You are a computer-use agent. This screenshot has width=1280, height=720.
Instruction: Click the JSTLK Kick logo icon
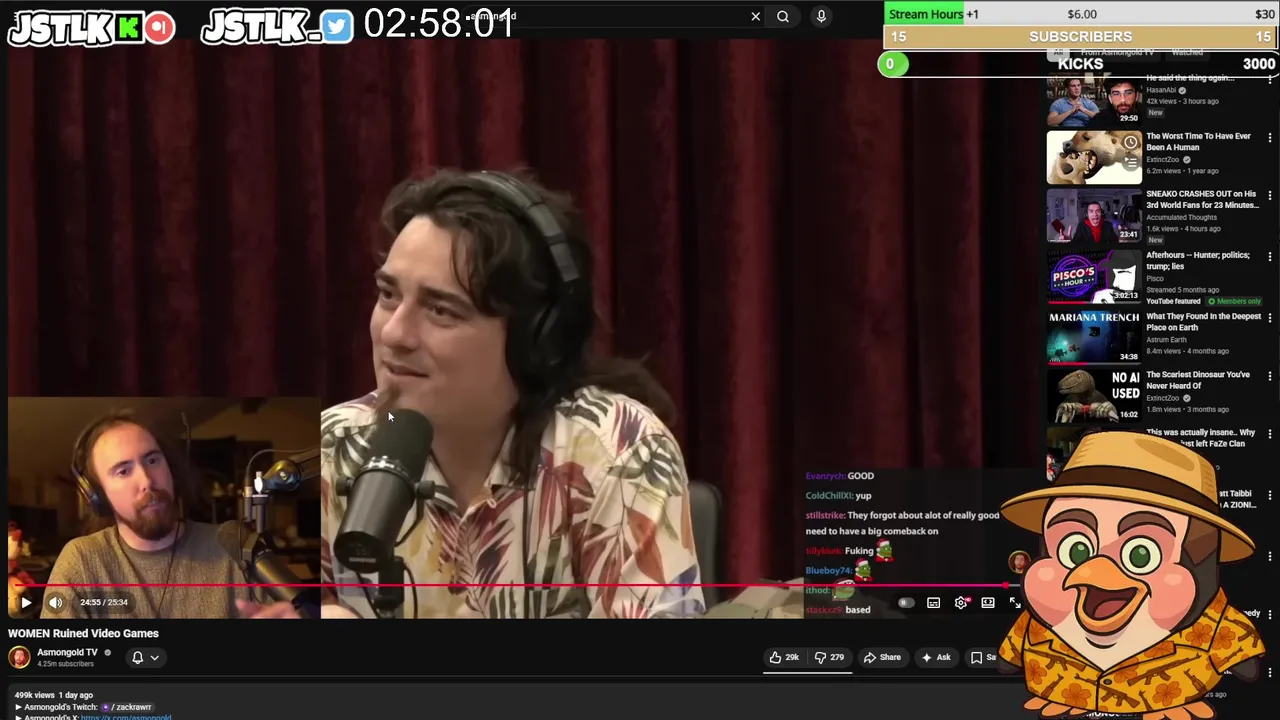(128, 28)
